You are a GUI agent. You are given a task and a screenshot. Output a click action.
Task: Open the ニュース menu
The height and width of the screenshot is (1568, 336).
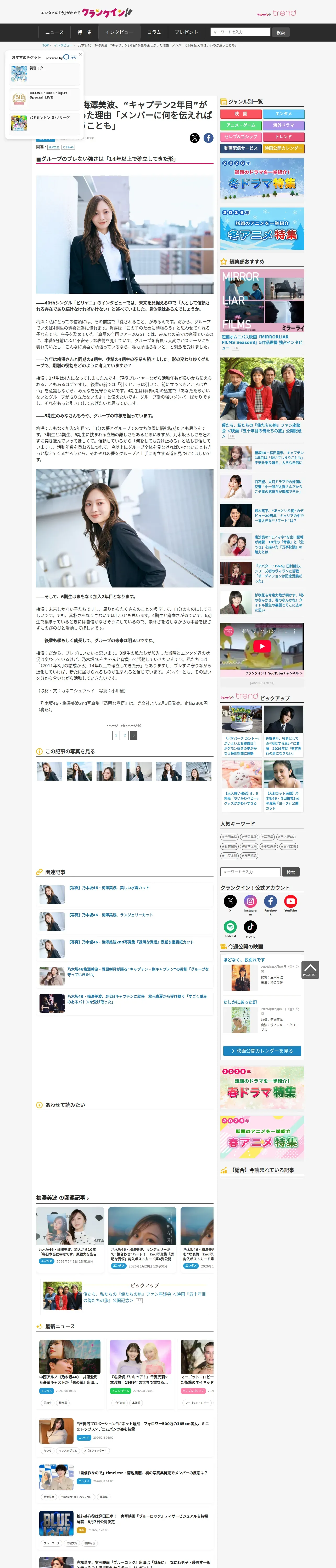[x=54, y=32]
